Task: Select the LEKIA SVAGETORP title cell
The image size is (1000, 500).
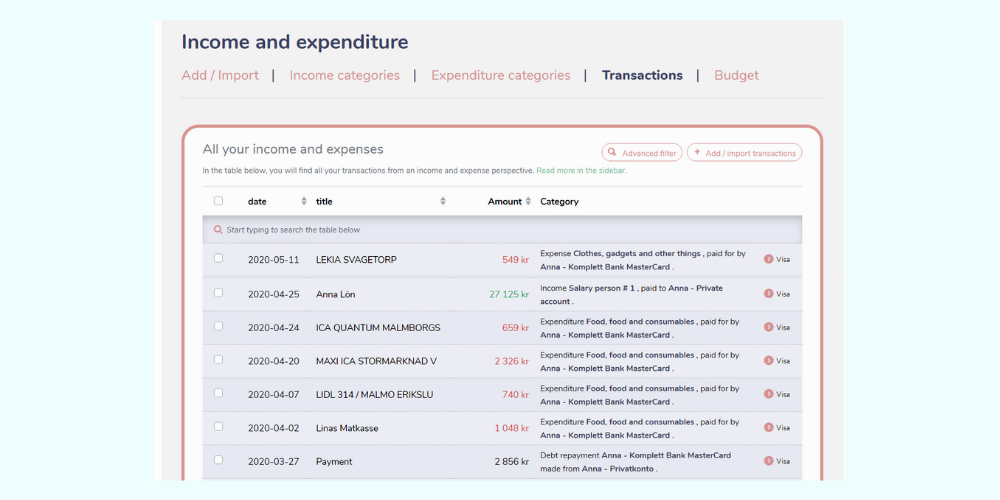Action: [357, 260]
